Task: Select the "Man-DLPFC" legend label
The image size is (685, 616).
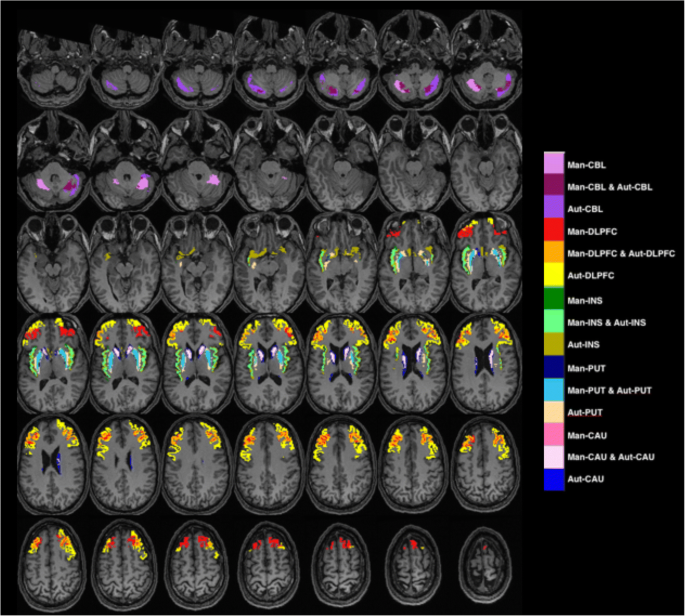Action: (x=592, y=232)
